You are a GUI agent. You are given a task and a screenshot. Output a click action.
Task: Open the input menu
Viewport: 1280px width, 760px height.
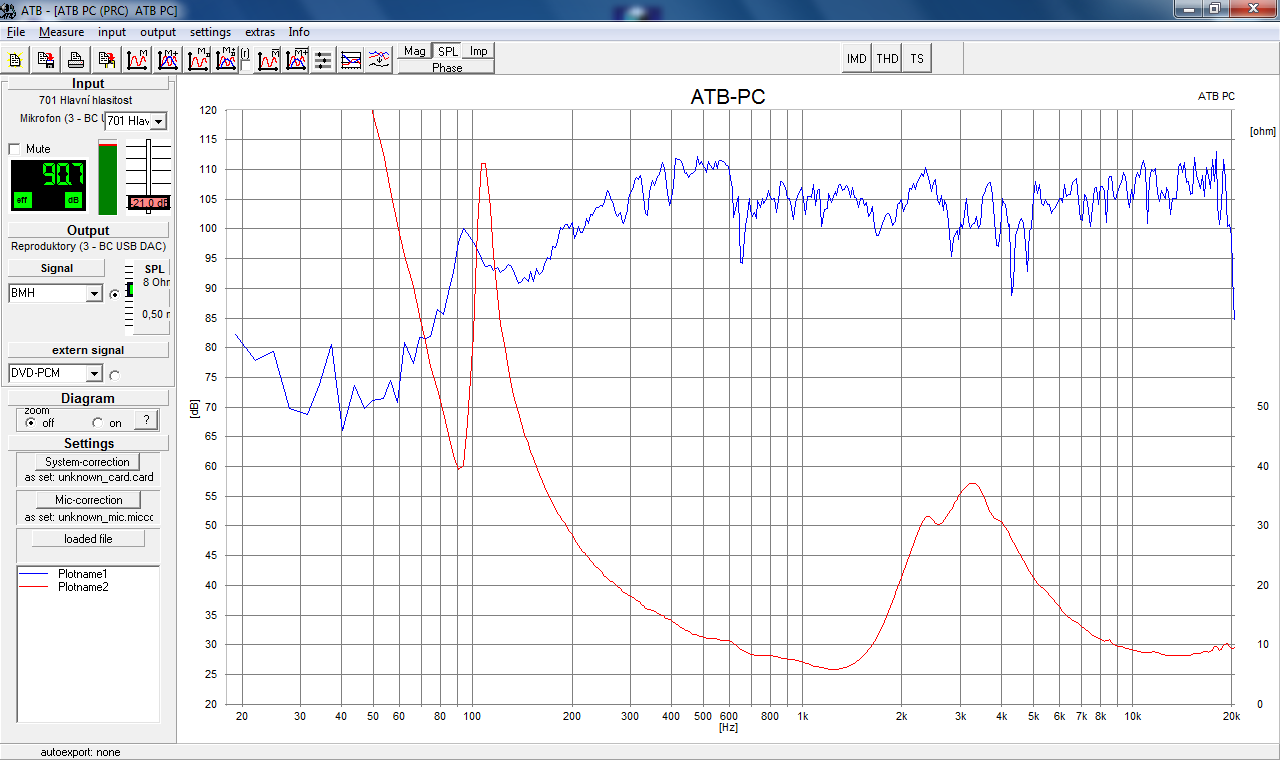112,32
